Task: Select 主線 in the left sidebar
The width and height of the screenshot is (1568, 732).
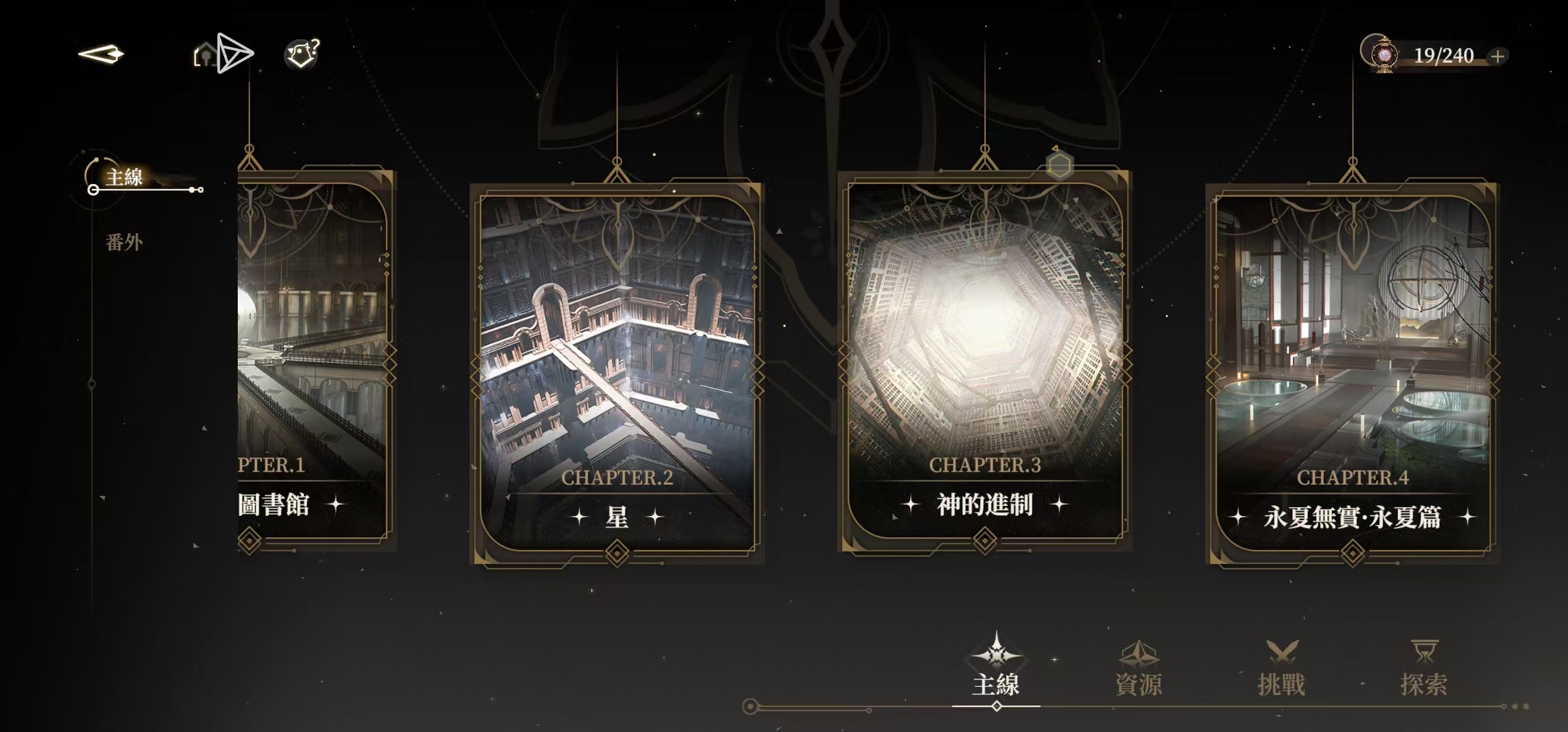Action: [x=124, y=177]
